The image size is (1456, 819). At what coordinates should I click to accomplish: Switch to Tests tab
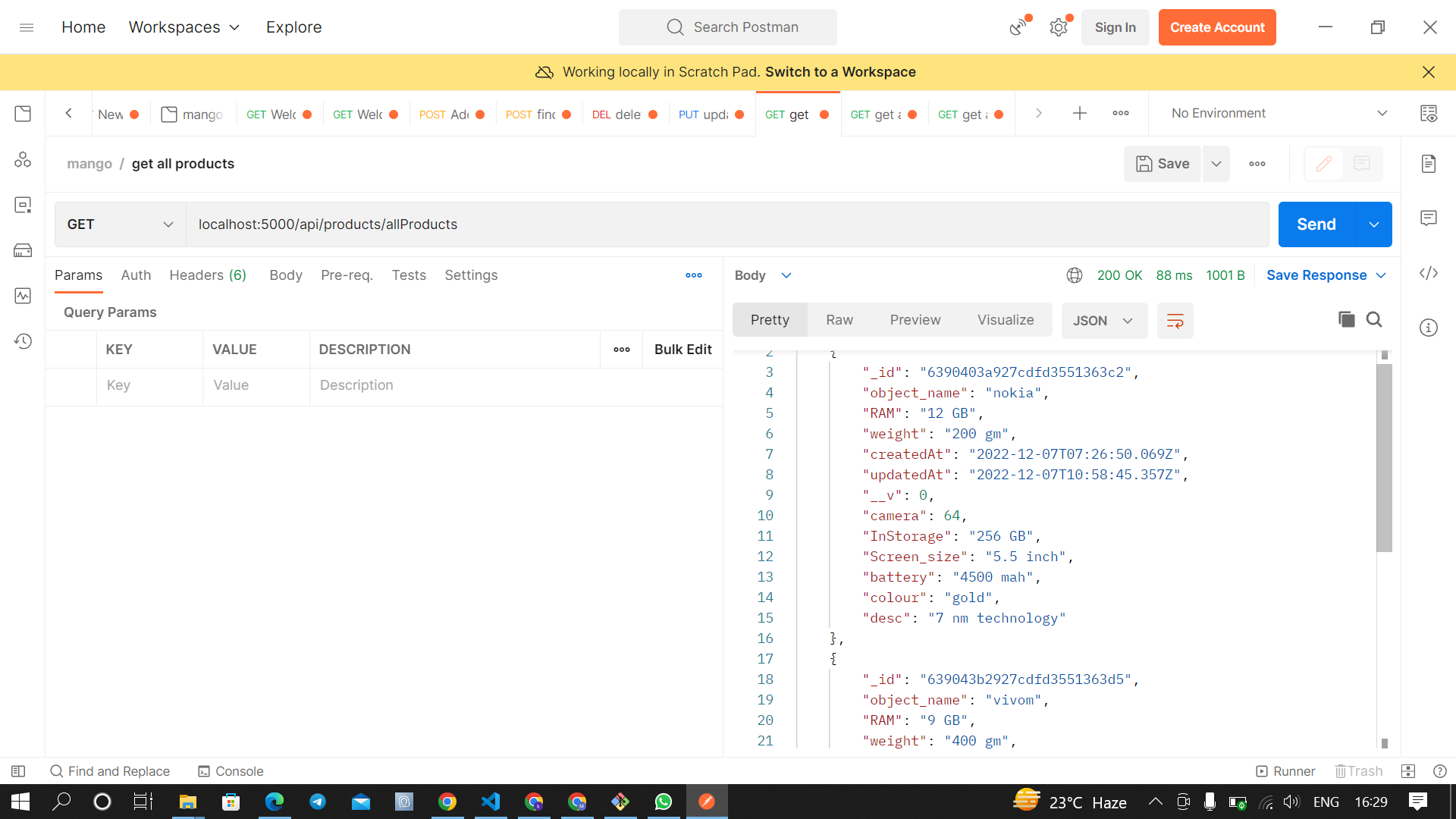(409, 275)
